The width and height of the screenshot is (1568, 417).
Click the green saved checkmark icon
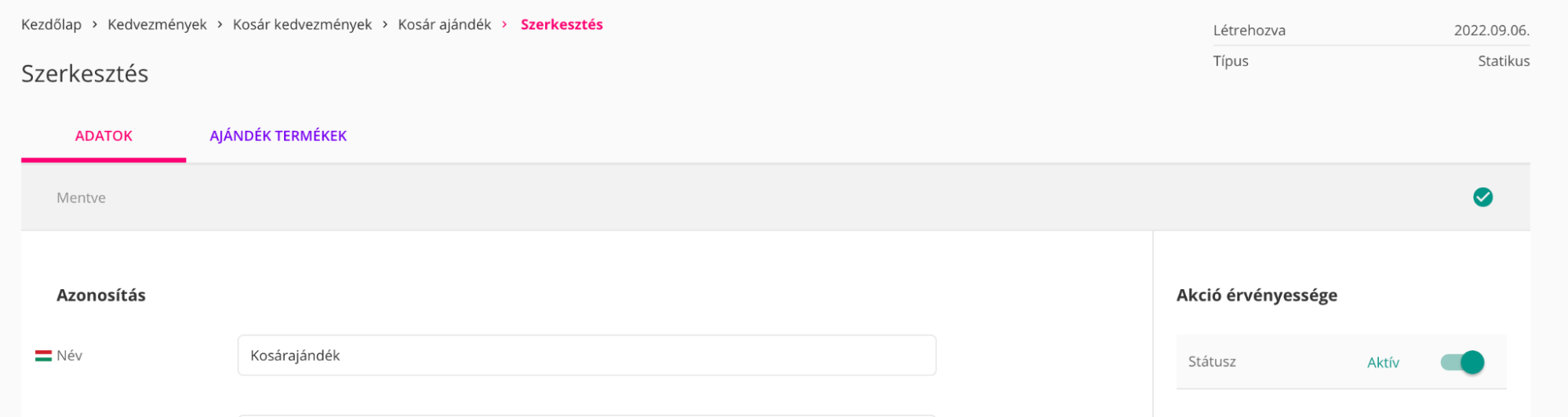[x=1482, y=198]
